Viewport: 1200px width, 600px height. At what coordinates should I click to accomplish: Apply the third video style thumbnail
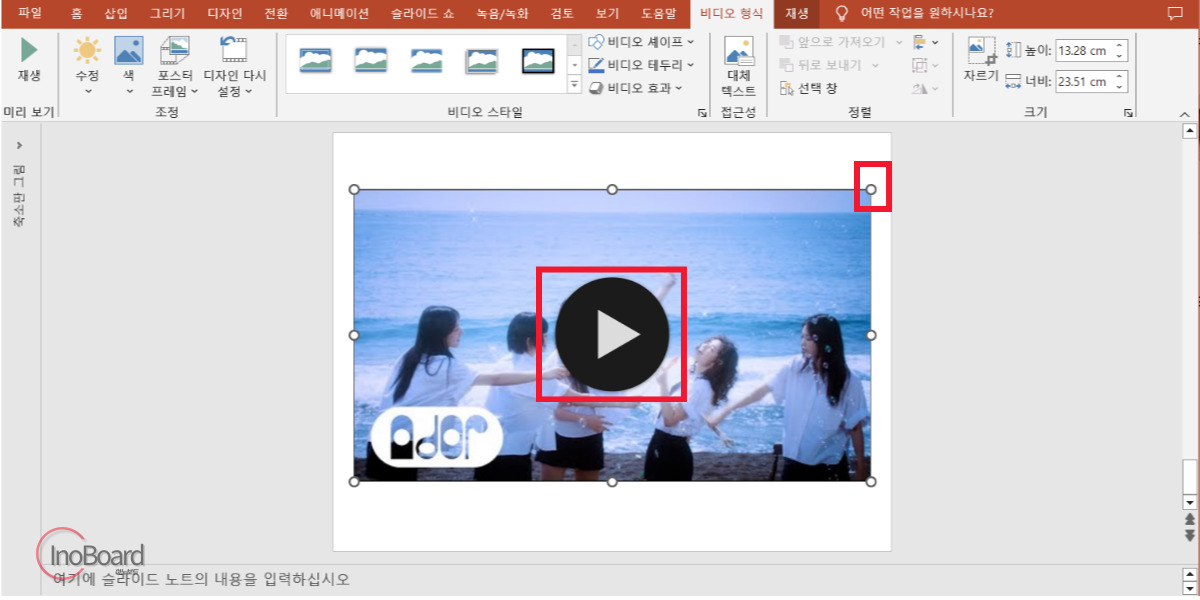(426, 61)
